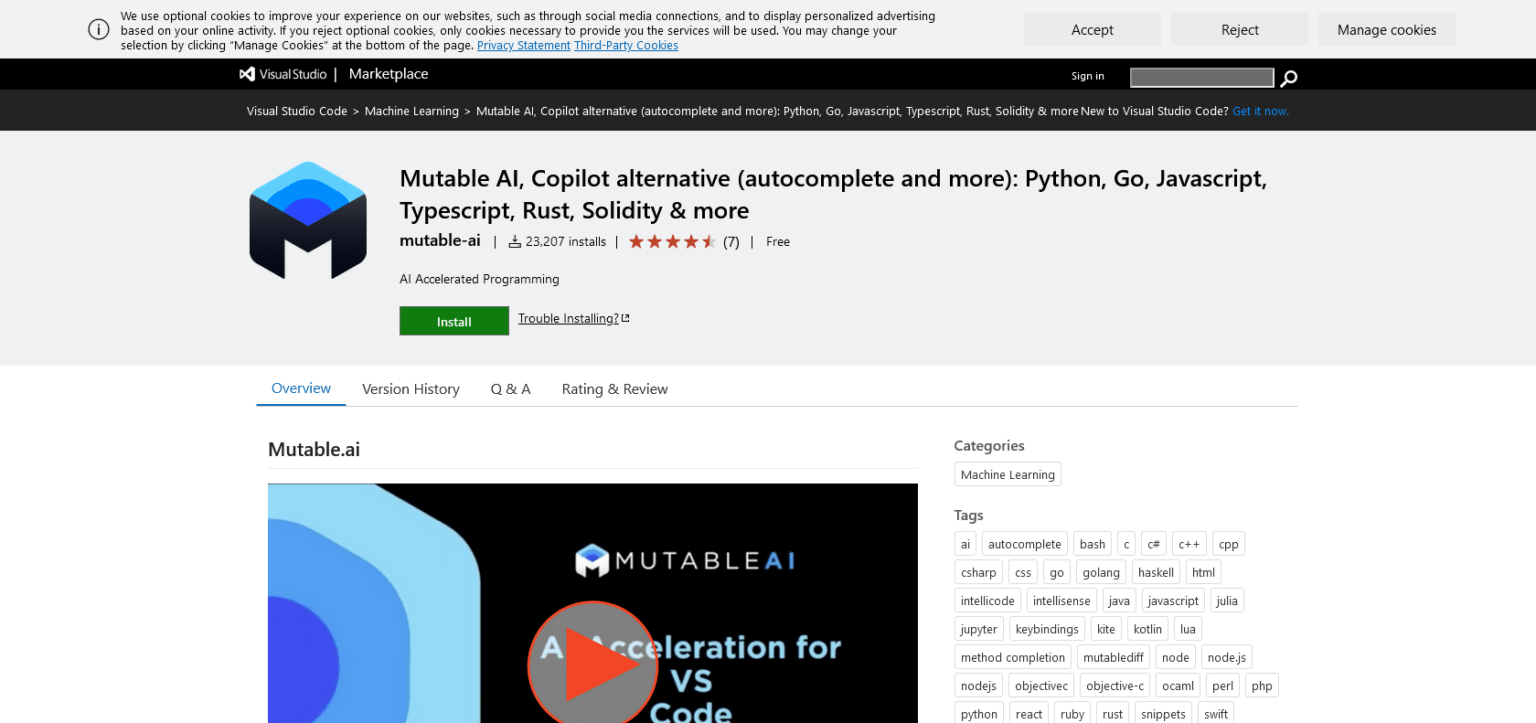Reject optional cookies
The width and height of the screenshot is (1536, 723).
tap(1239, 29)
